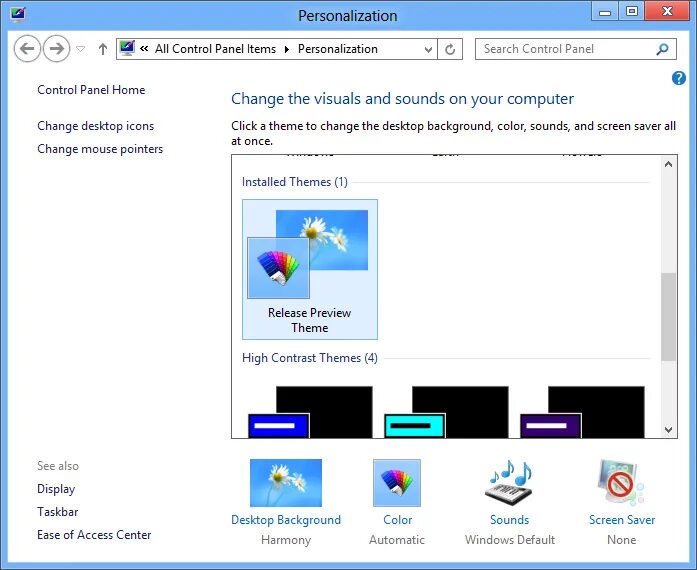Open Change desktop icons link
Viewport: 697px width, 570px height.
coord(96,126)
